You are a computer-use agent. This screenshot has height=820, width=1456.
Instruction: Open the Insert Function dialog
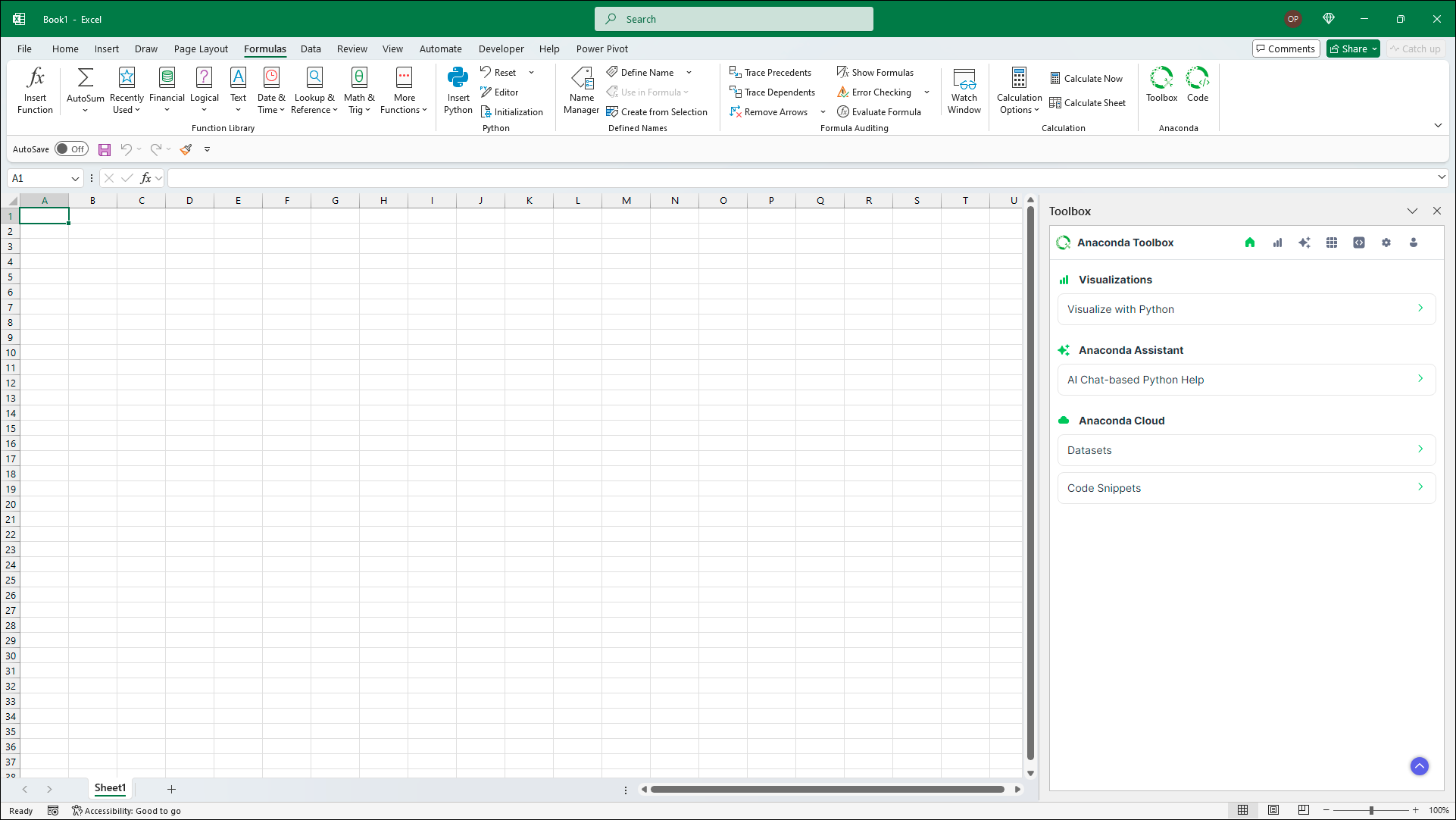click(35, 90)
